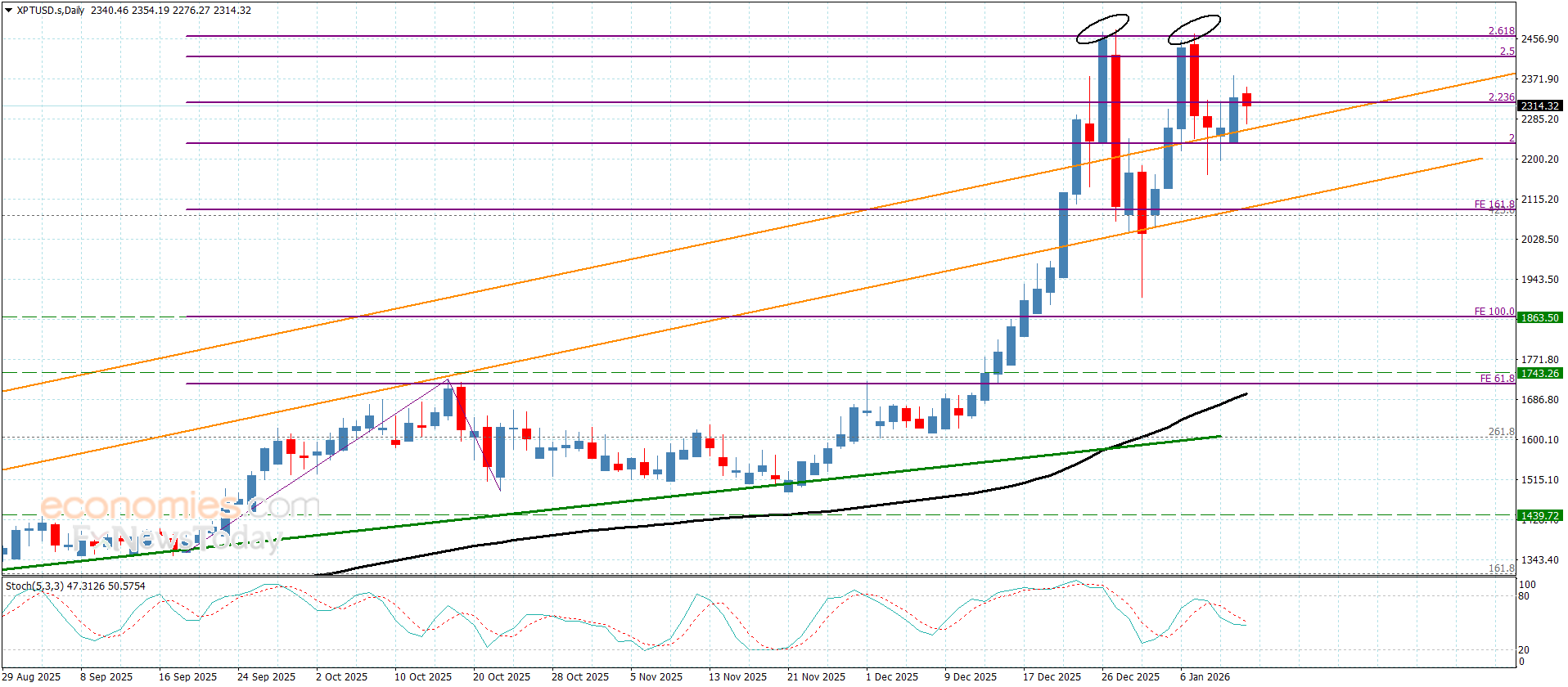This screenshot has height=687, width=1568.
Task: Click the dropdown triangle beside XPTUSD.s
Action: coord(9,11)
